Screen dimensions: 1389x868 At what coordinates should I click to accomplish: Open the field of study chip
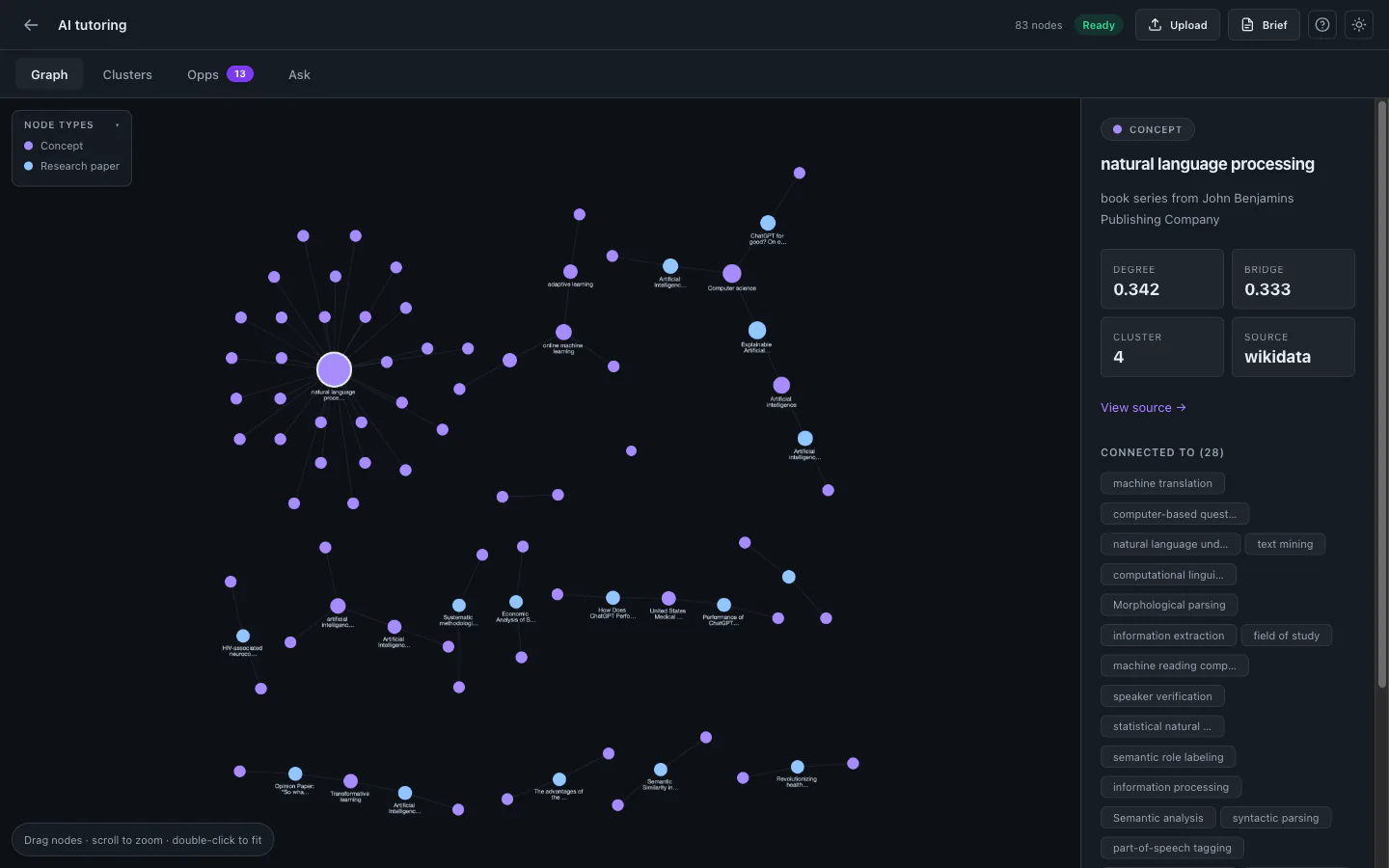(1286, 636)
